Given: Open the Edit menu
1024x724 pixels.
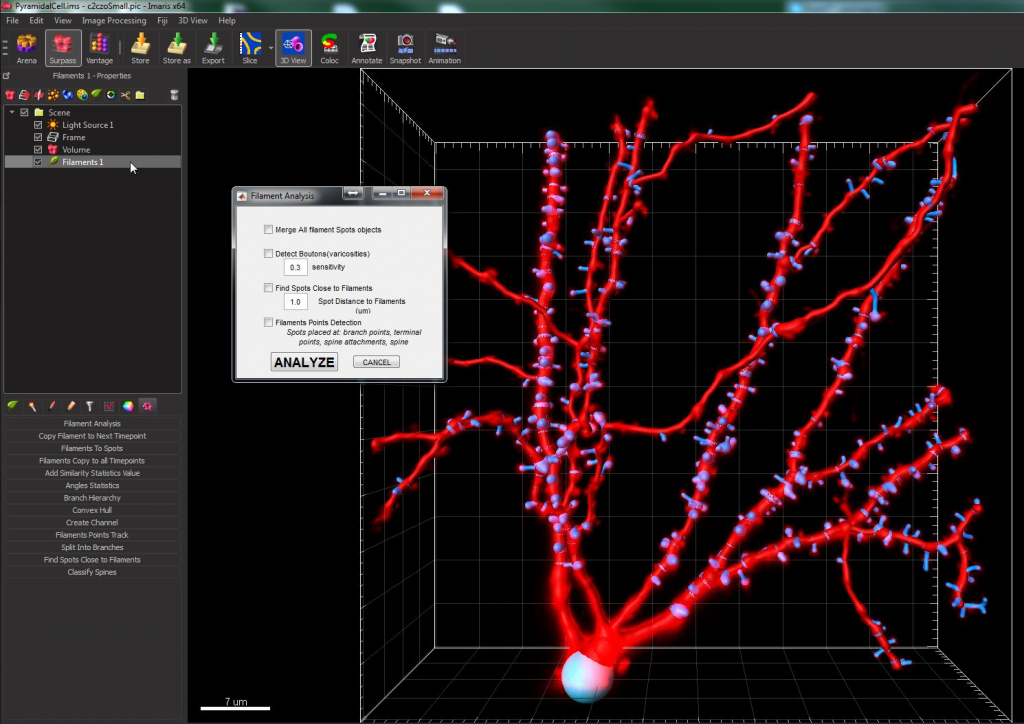Looking at the screenshot, I should click(x=36, y=20).
